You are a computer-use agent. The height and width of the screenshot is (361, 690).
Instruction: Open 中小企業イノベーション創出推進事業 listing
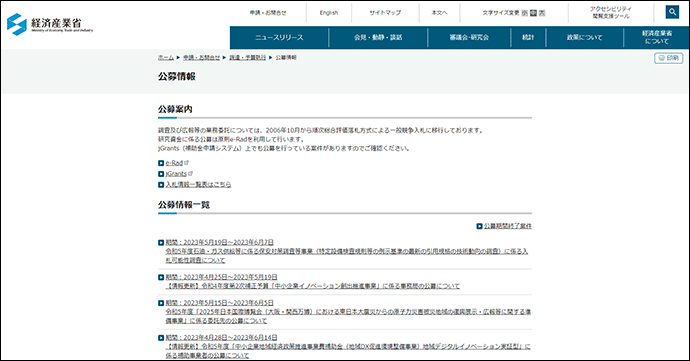pos(312,282)
